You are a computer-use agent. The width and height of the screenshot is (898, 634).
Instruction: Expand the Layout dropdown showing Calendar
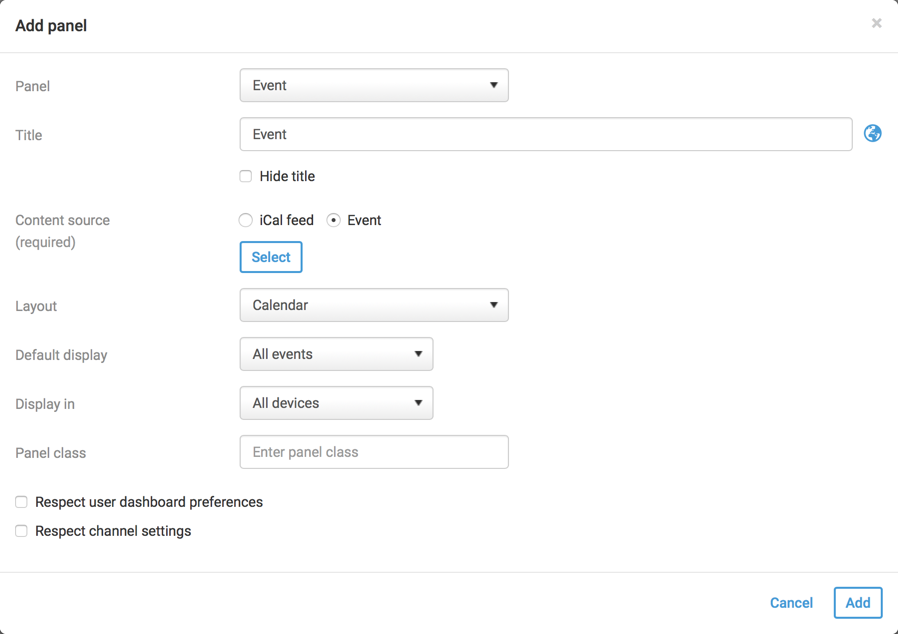click(x=374, y=305)
